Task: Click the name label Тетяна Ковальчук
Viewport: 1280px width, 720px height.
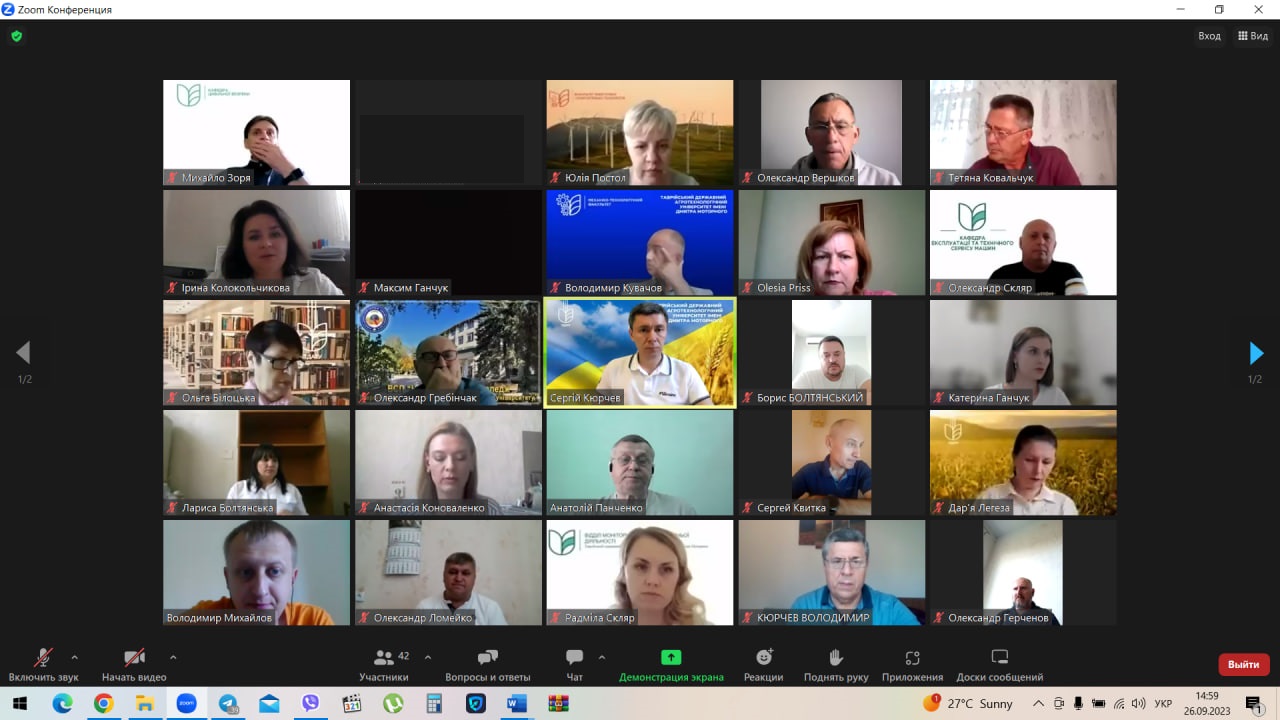Action: [991, 178]
